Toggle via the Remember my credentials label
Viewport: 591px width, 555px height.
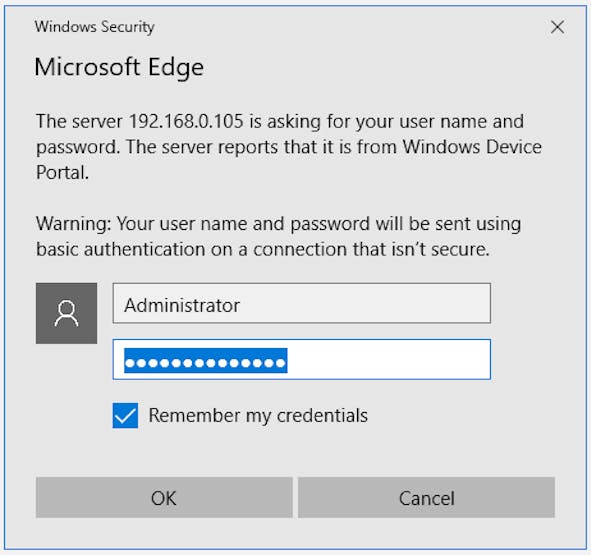pyautogui.click(x=258, y=416)
